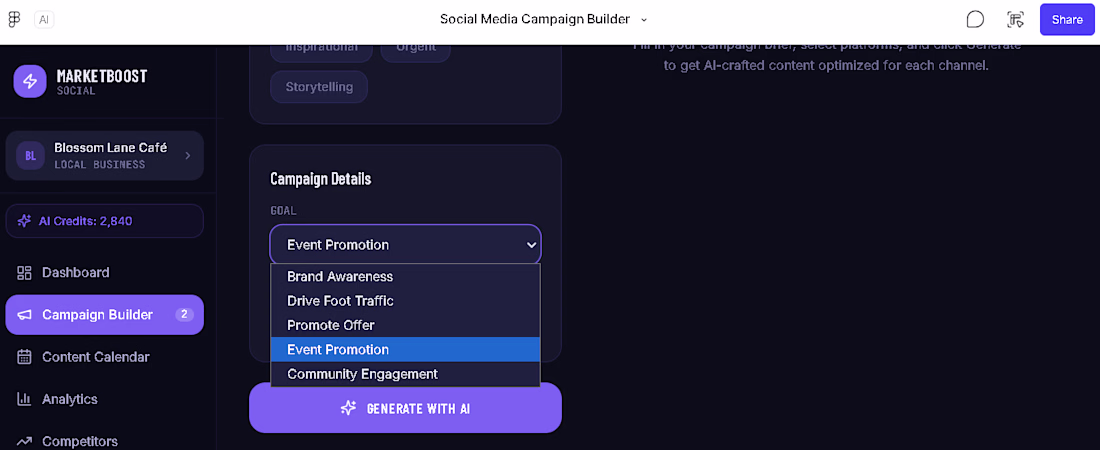Click the GOAL field label

[x=284, y=210]
